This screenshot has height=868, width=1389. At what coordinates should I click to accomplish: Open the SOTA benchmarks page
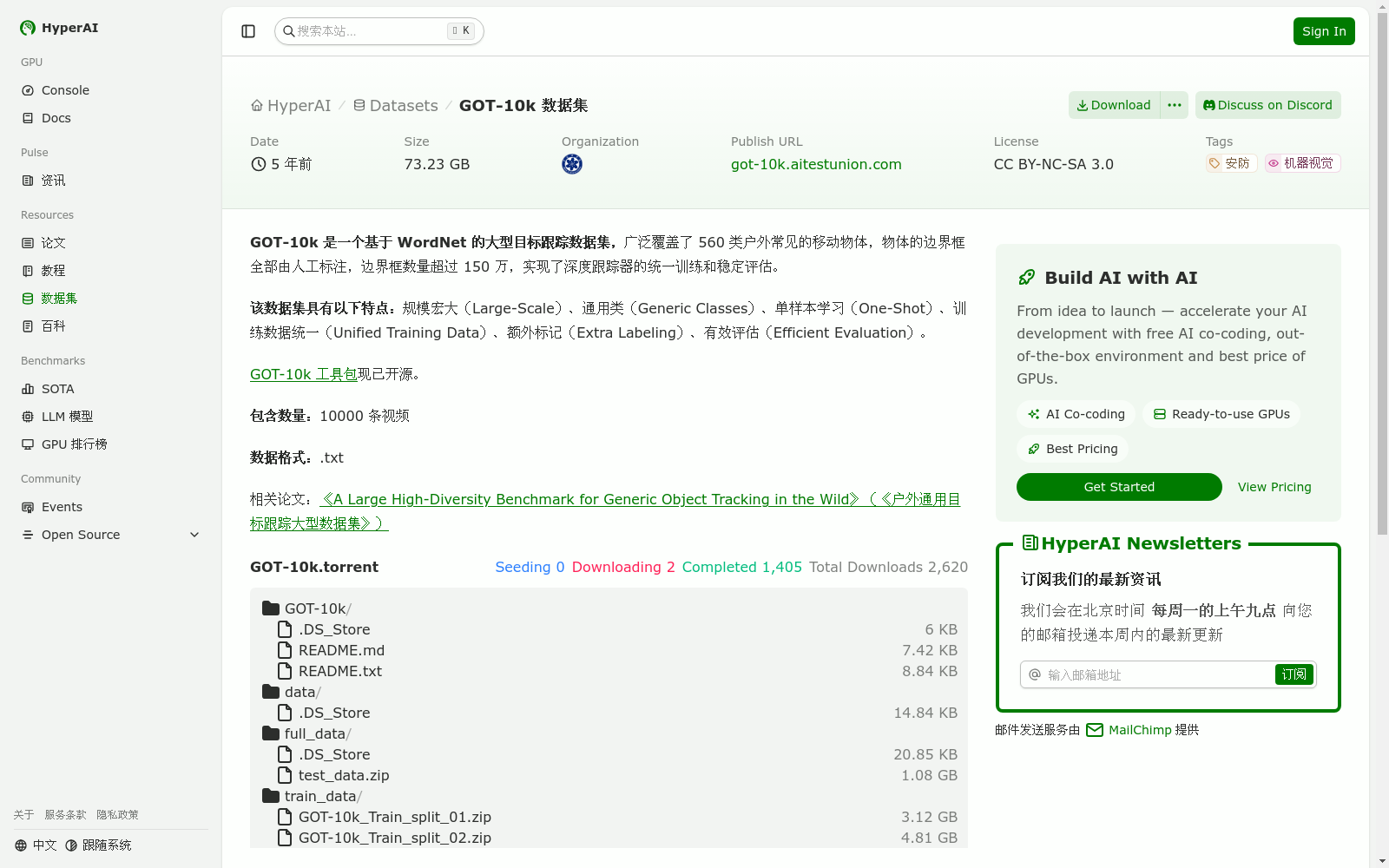[111, 389]
